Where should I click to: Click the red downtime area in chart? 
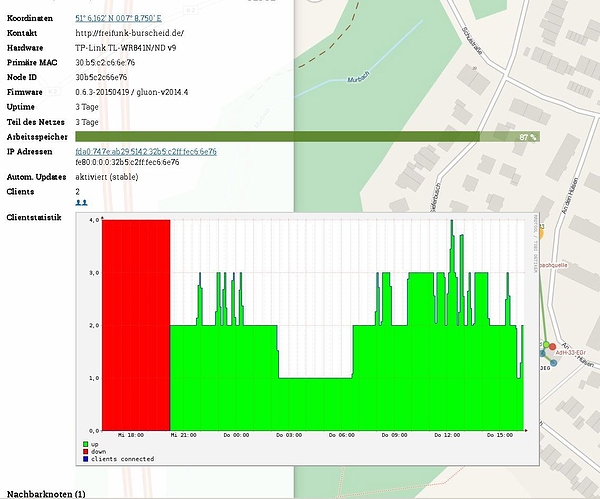coord(136,325)
